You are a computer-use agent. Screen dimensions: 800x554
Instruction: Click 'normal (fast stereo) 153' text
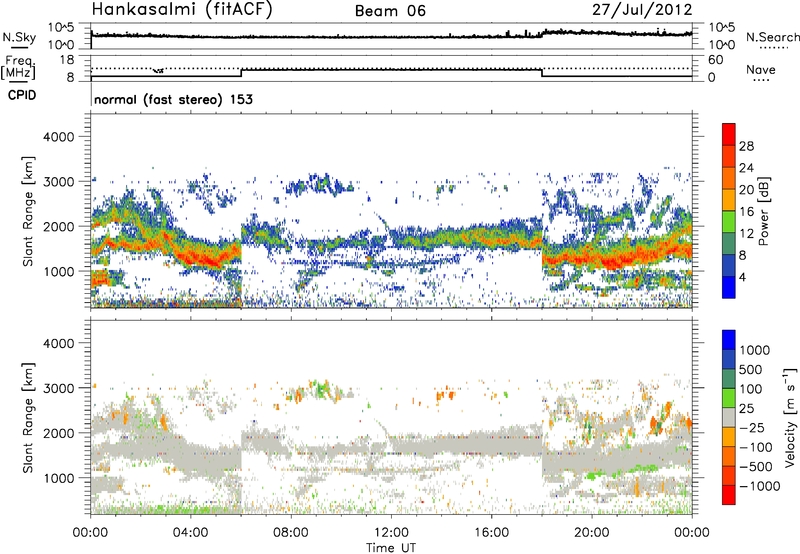click(x=173, y=99)
